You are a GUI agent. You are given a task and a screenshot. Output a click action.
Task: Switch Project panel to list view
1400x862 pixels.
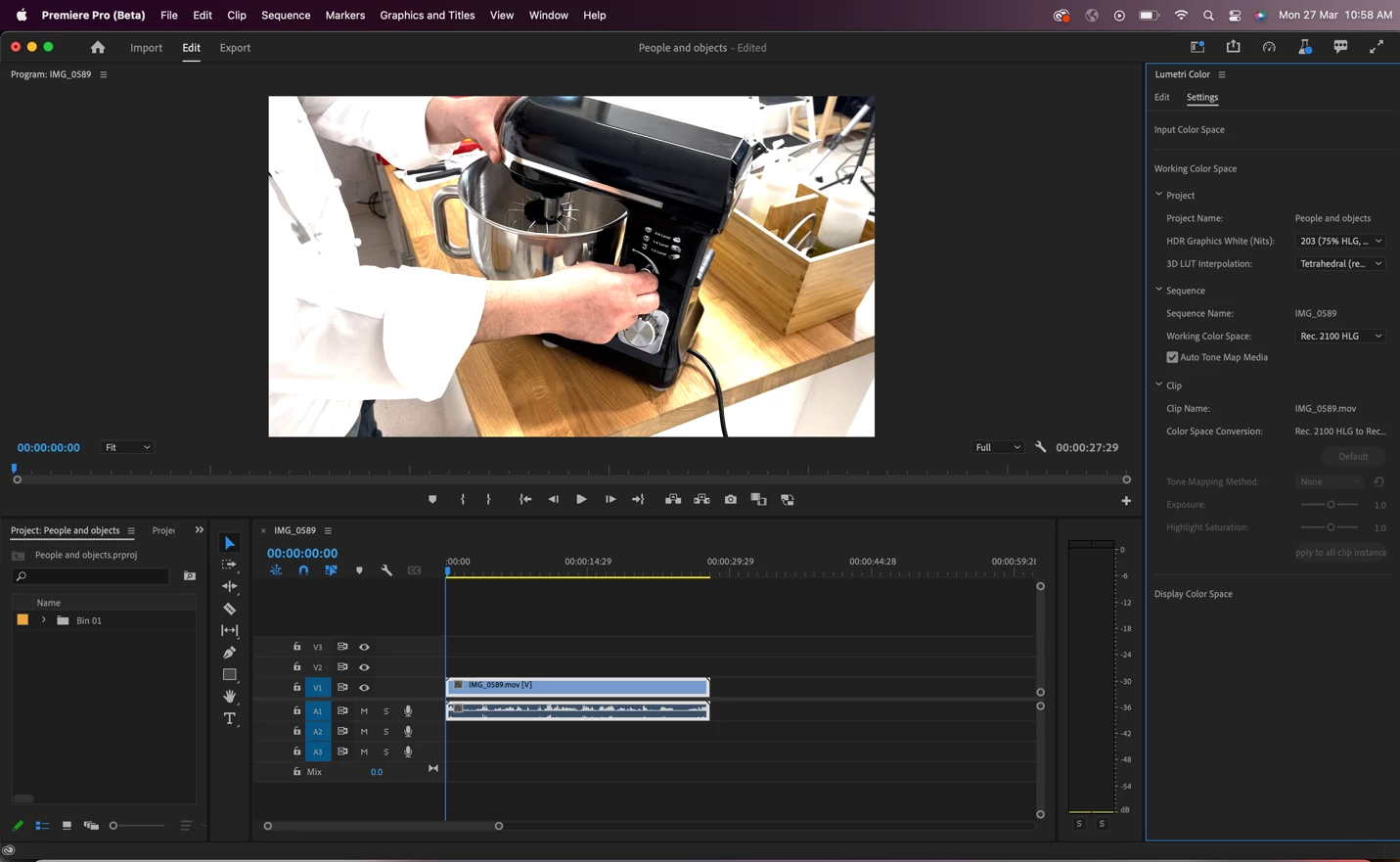coord(42,826)
